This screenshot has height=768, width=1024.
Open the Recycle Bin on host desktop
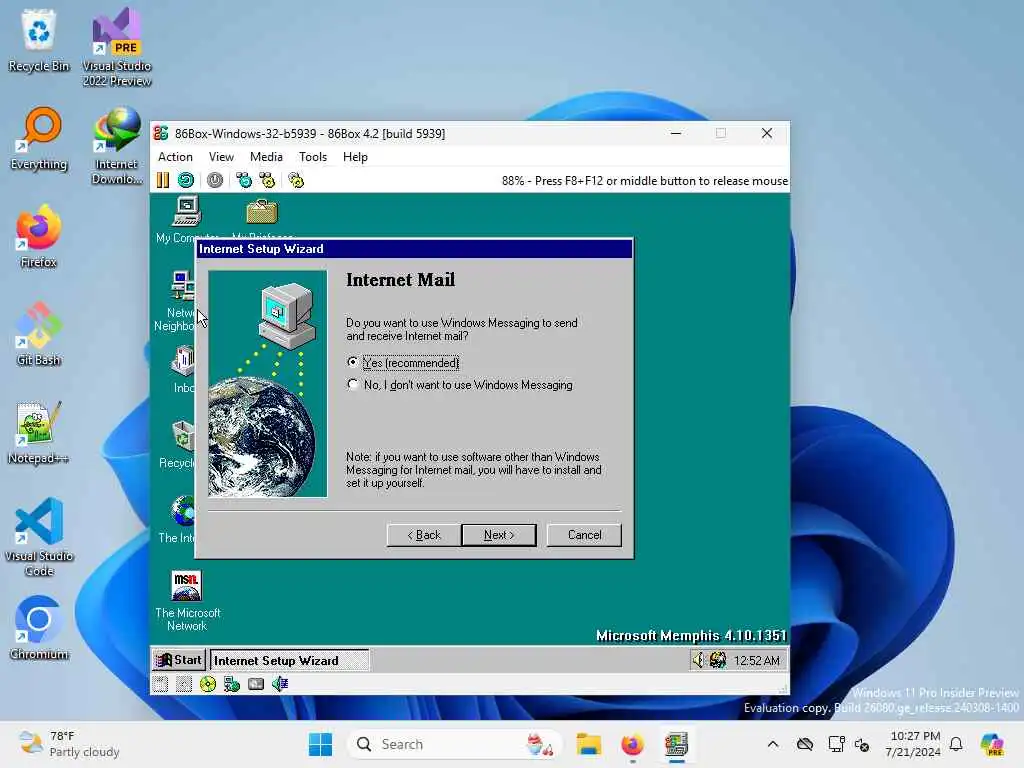(39, 40)
